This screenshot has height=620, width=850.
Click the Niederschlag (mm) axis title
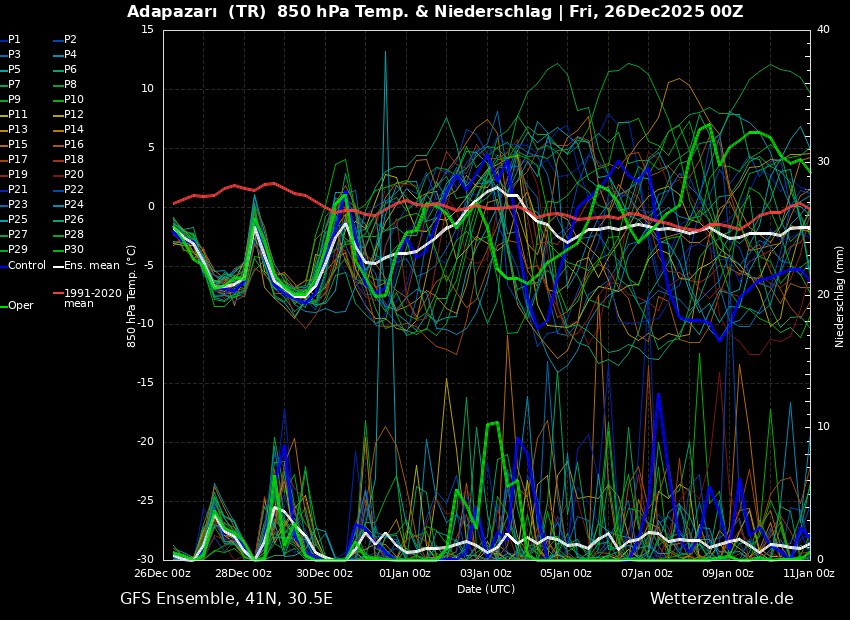(839, 296)
